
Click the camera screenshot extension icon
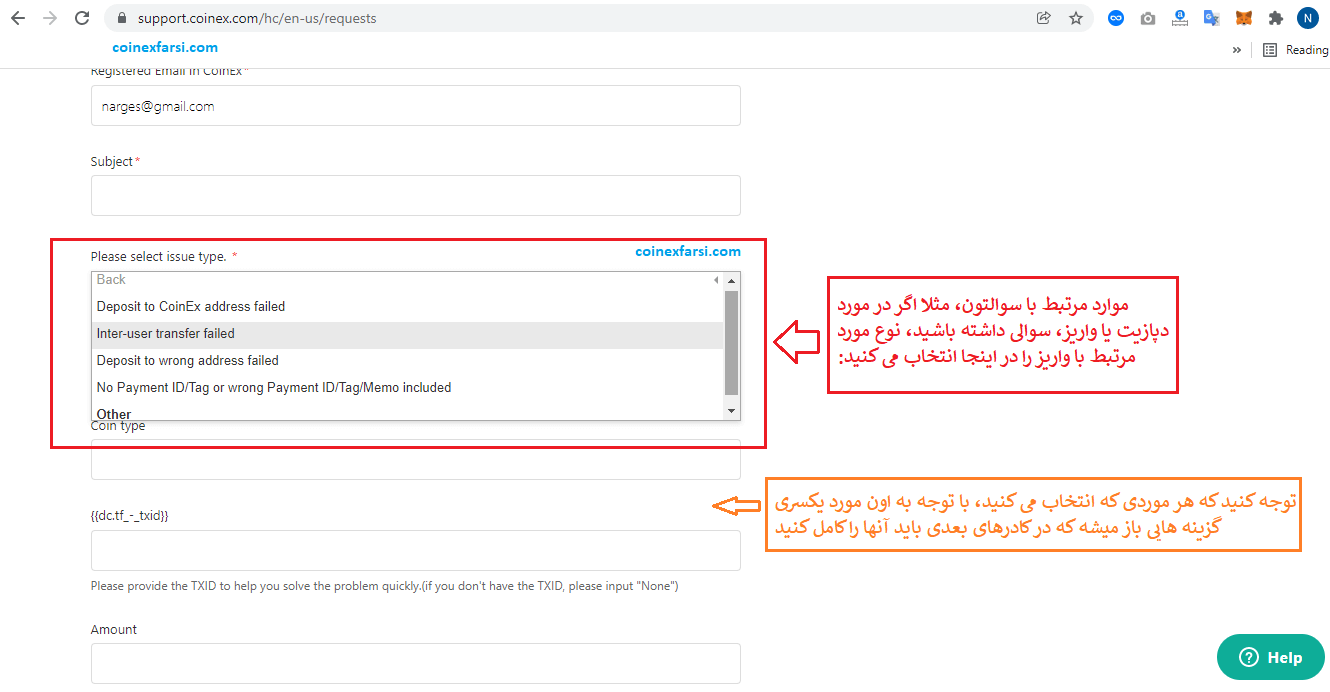pyautogui.click(x=1148, y=18)
